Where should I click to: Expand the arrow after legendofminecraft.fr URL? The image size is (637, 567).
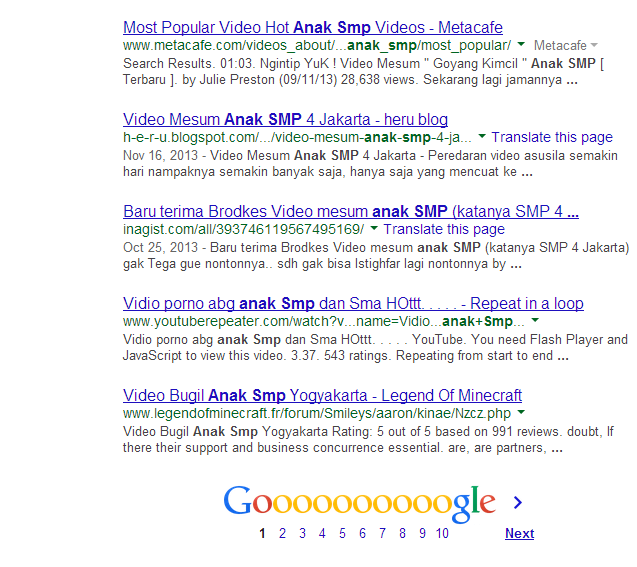click(x=521, y=412)
